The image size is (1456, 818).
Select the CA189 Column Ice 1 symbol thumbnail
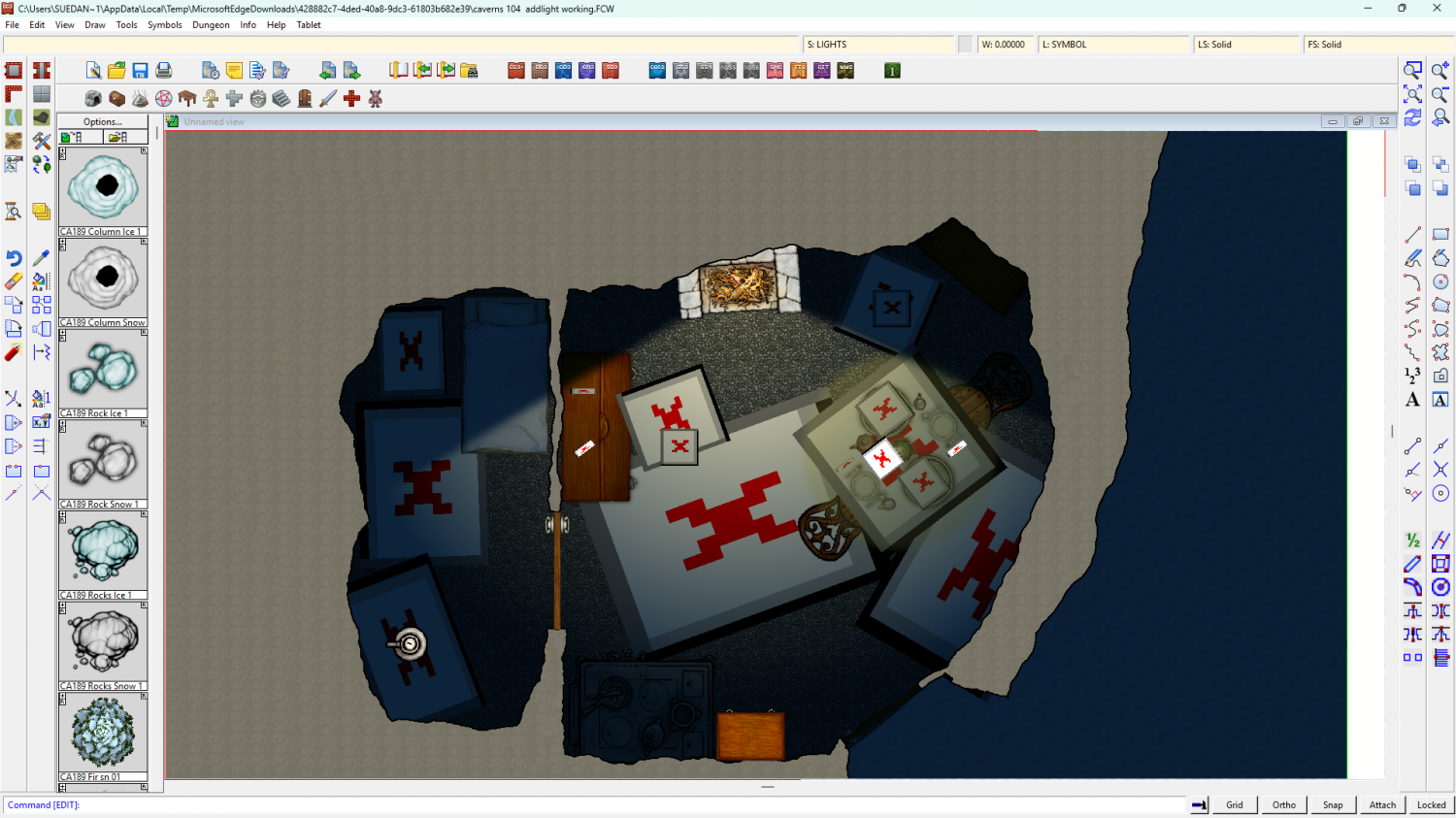pyautogui.click(x=103, y=187)
